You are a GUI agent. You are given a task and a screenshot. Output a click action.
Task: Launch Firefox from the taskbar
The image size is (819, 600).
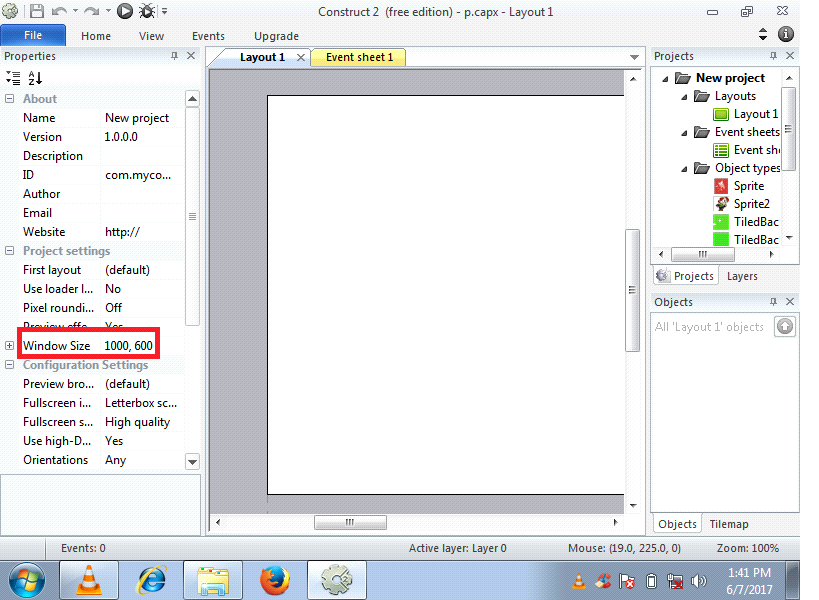275,580
